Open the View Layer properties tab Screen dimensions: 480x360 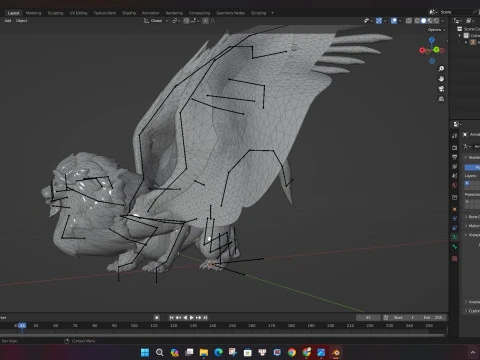point(455,166)
